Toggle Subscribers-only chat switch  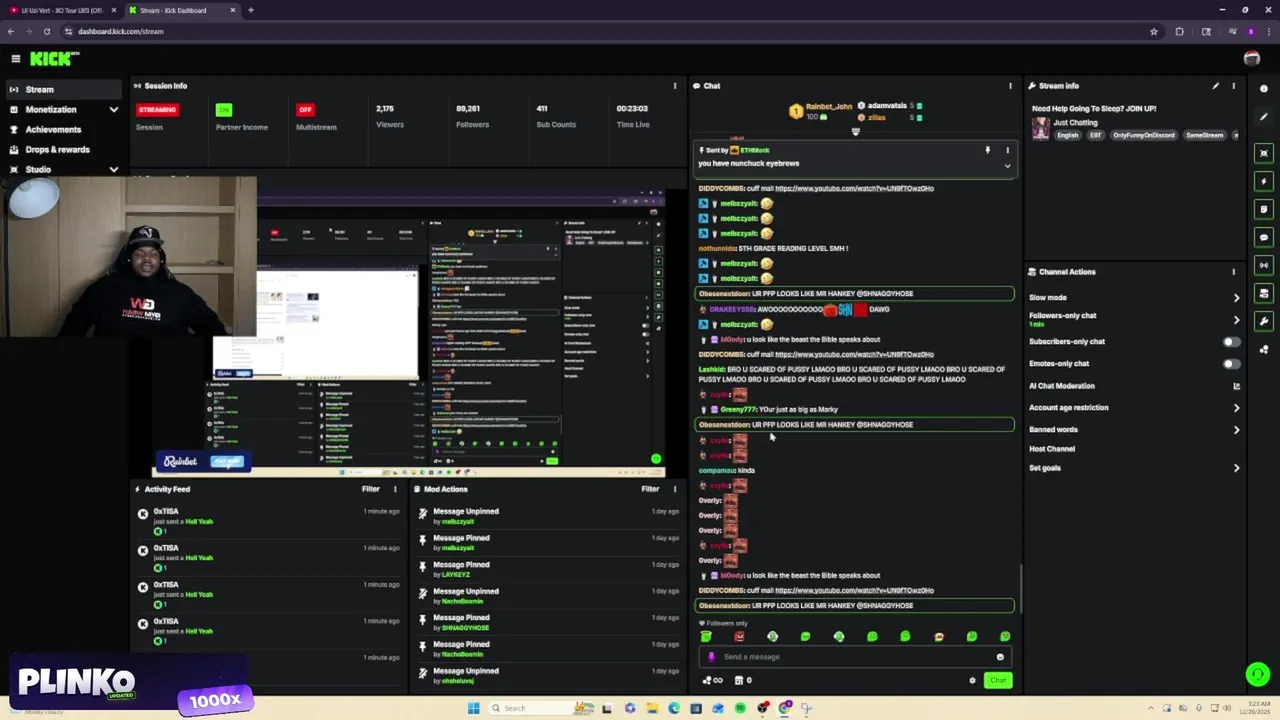pyautogui.click(x=1232, y=342)
